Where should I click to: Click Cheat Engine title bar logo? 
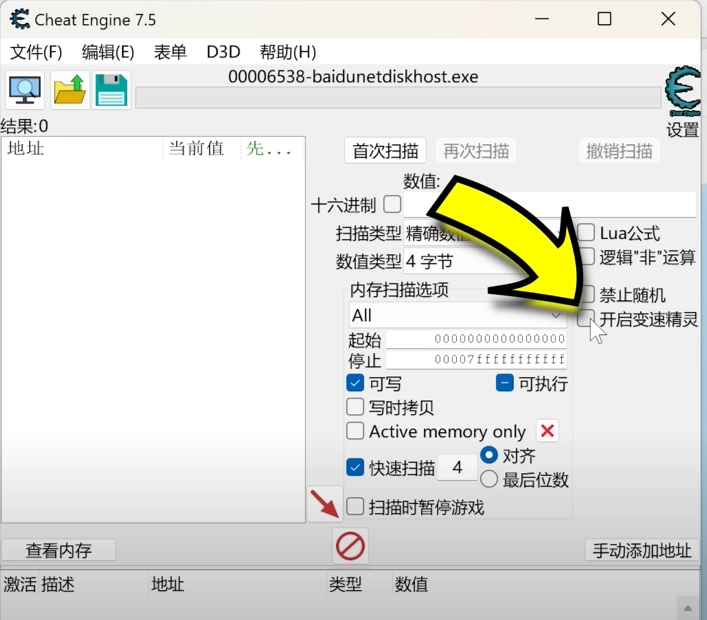pyautogui.click(x=18, y=19)
